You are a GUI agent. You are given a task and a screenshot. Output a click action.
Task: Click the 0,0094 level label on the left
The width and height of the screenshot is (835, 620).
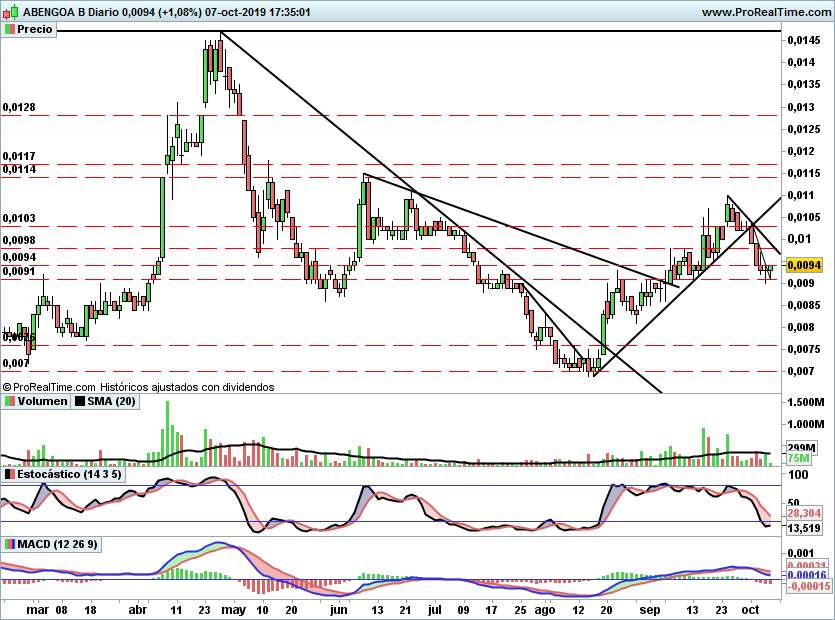coord(19,257)
